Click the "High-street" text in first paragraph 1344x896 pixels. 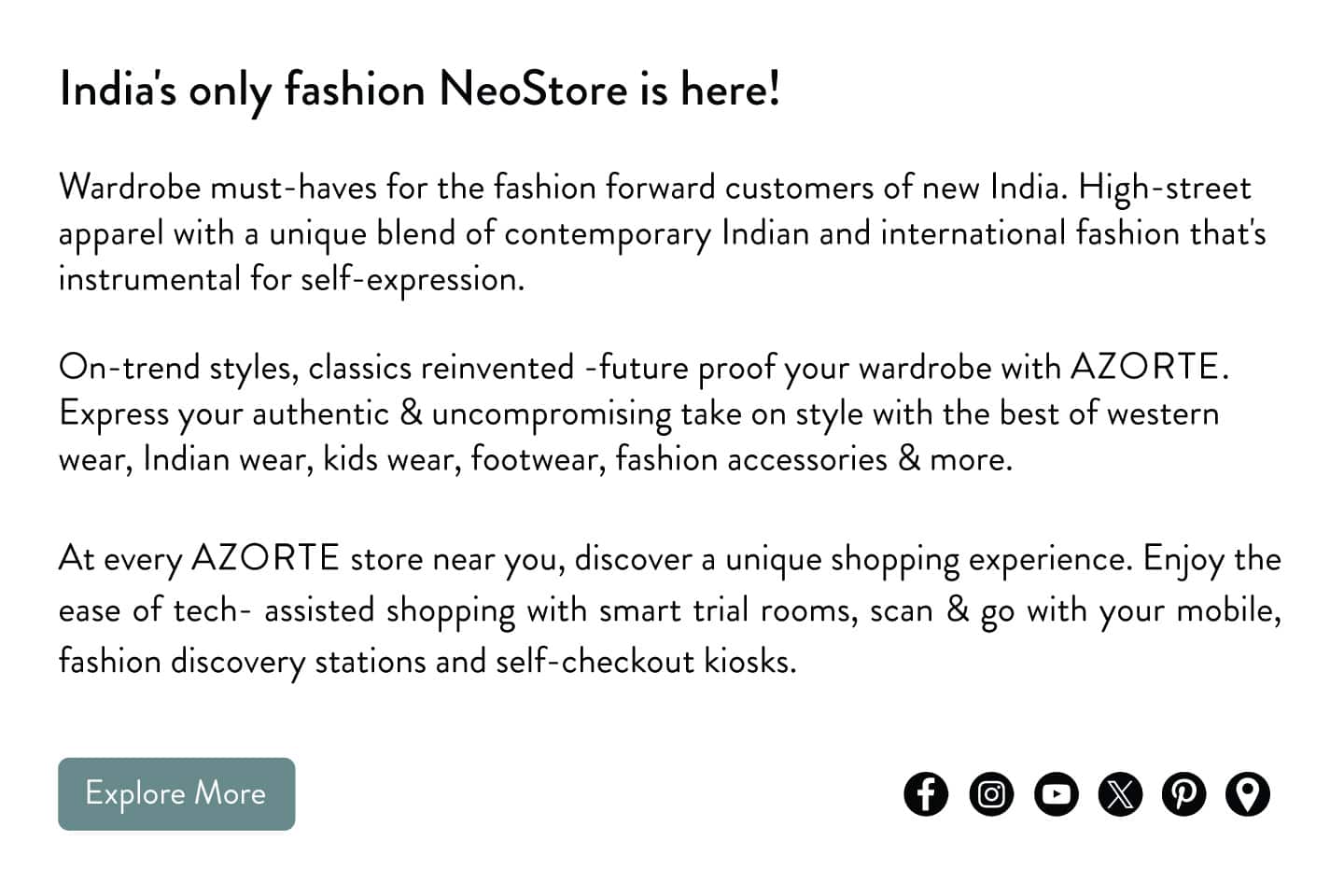coord(1164,188)
